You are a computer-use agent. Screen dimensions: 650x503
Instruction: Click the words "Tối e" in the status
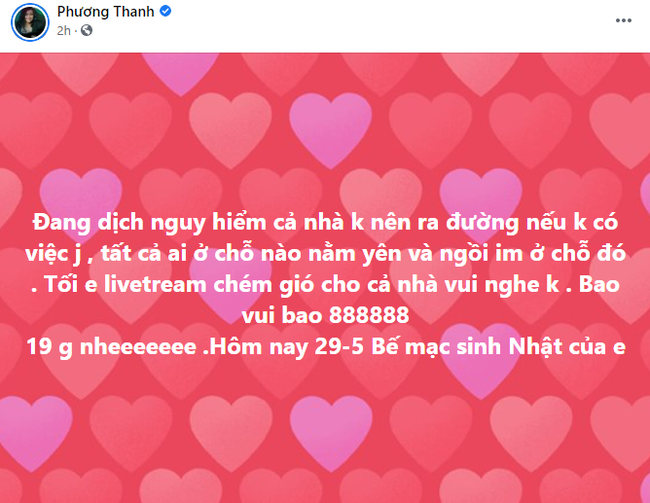70,285
